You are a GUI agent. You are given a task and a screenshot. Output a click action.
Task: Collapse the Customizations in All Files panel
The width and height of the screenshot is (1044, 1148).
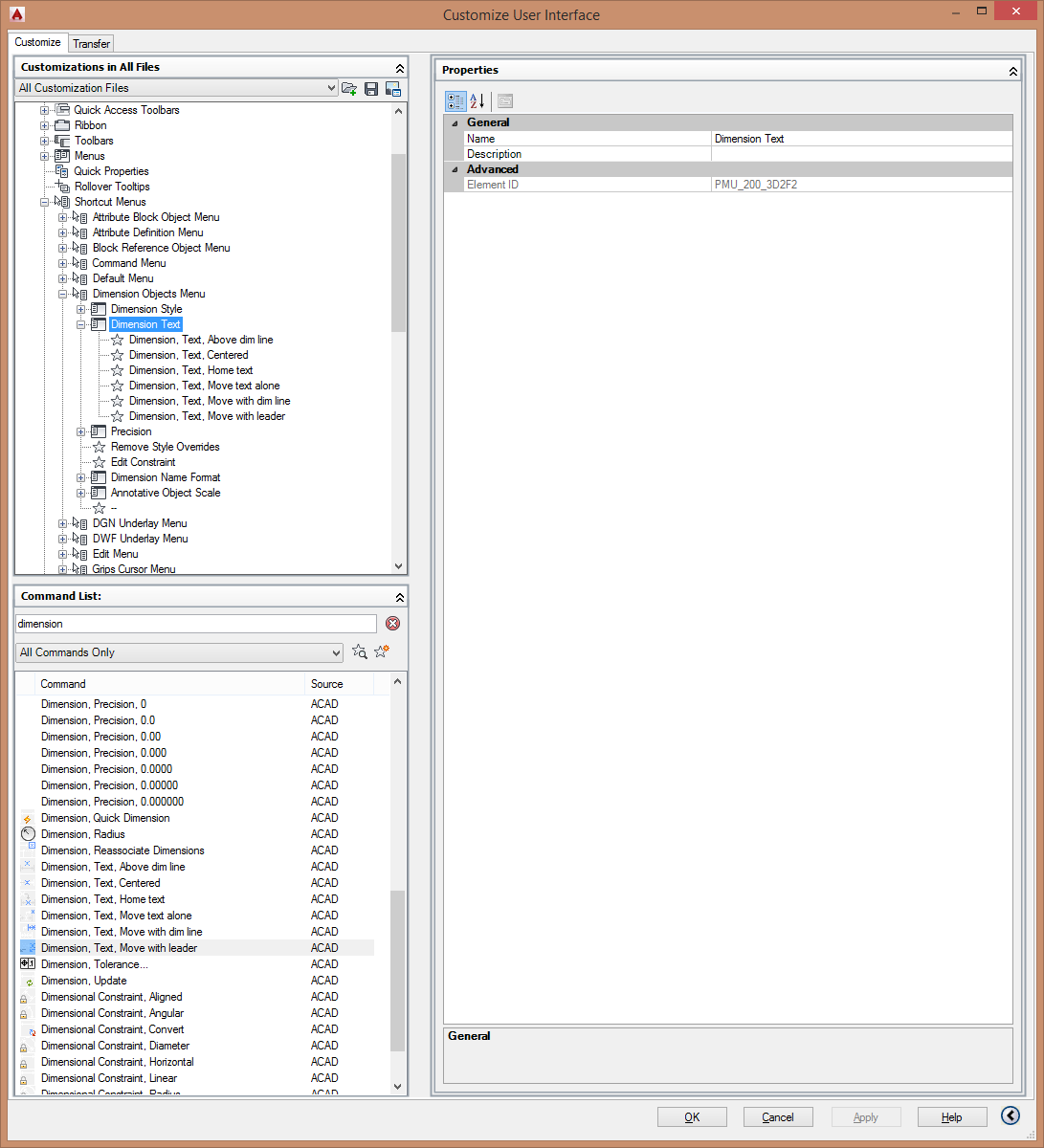tap(400, 68)
